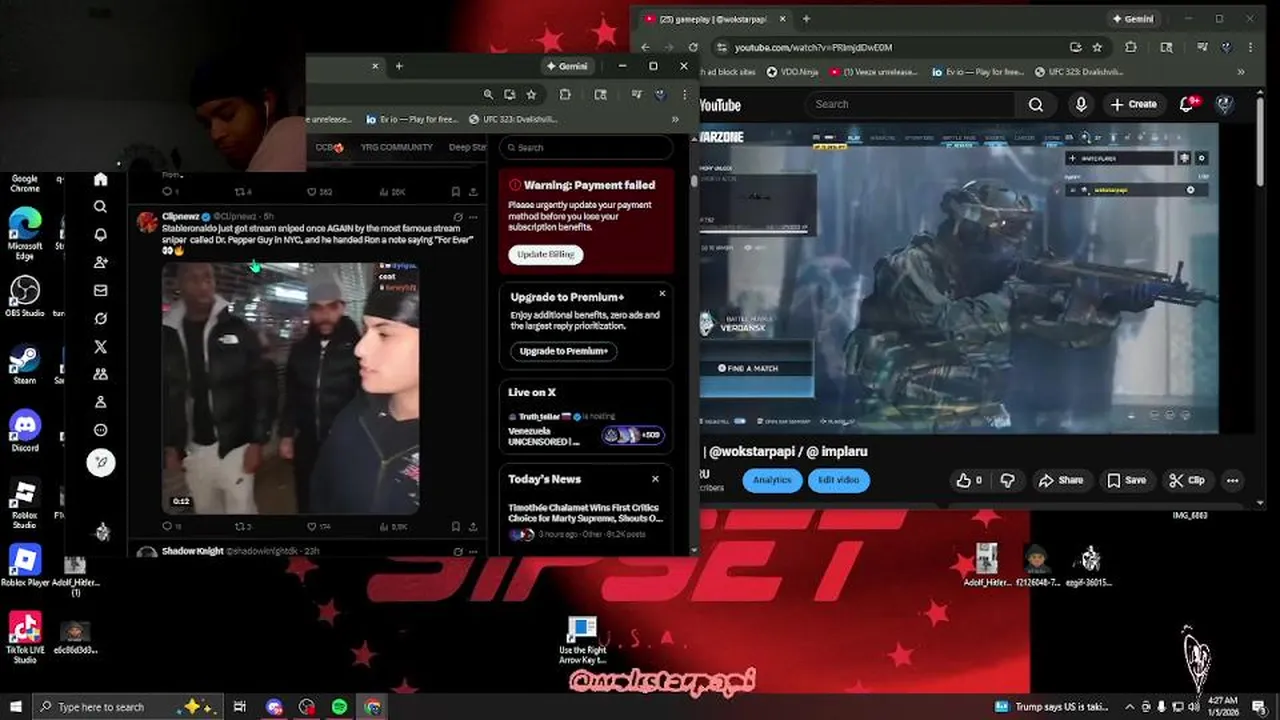
Task: Reload the YouTube page
Action: coord(693,47)
